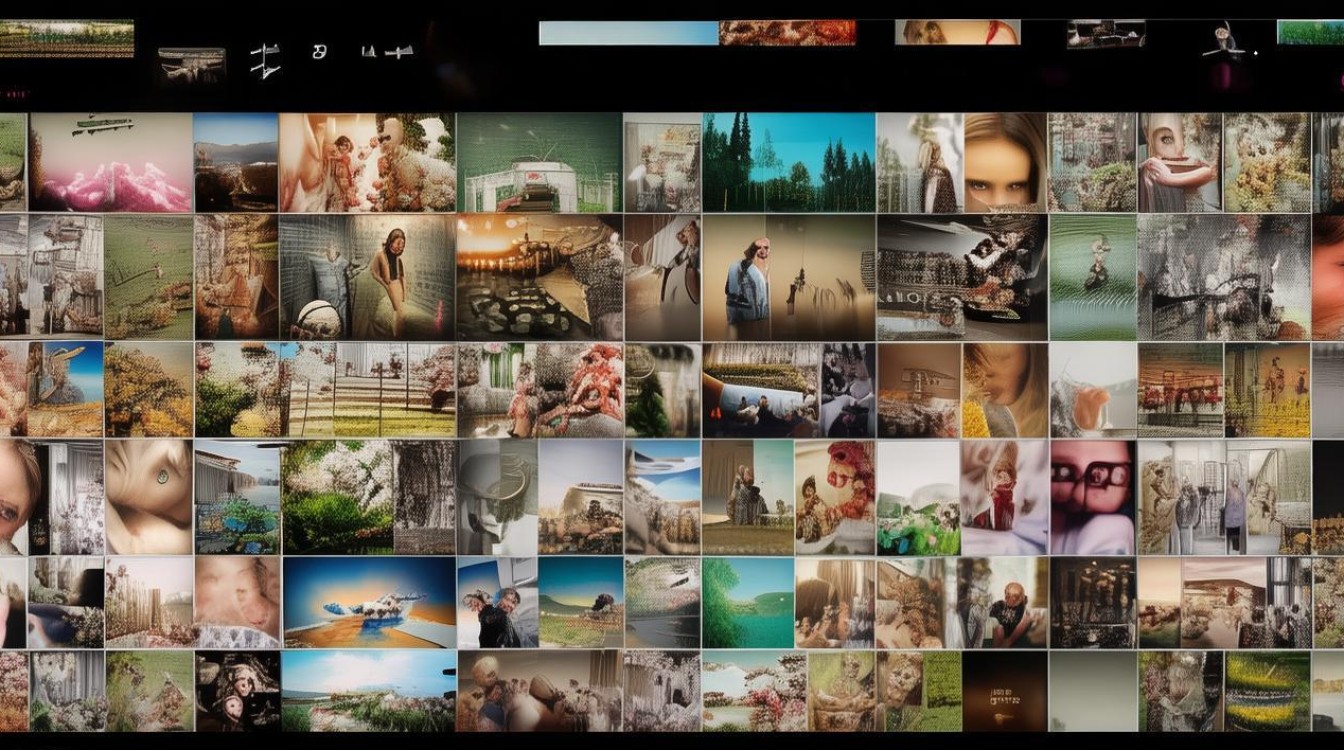The height and width of the screenshot is (750, 1344).
Task: Open the wide landscape strip thumbnail at top-left
Action: 66,38
